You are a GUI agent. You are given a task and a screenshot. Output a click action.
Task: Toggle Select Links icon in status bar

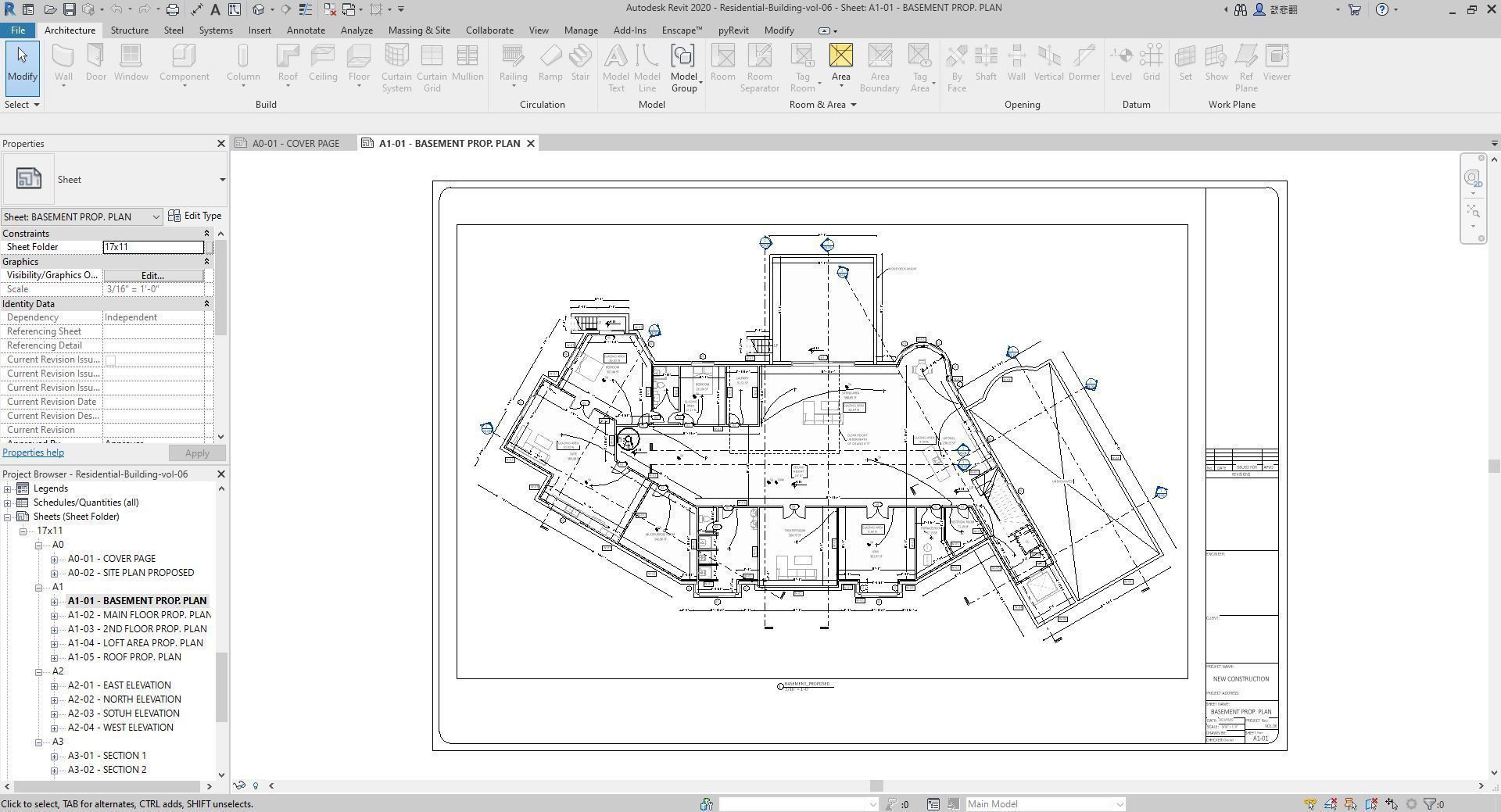(x=1309, y=804)
